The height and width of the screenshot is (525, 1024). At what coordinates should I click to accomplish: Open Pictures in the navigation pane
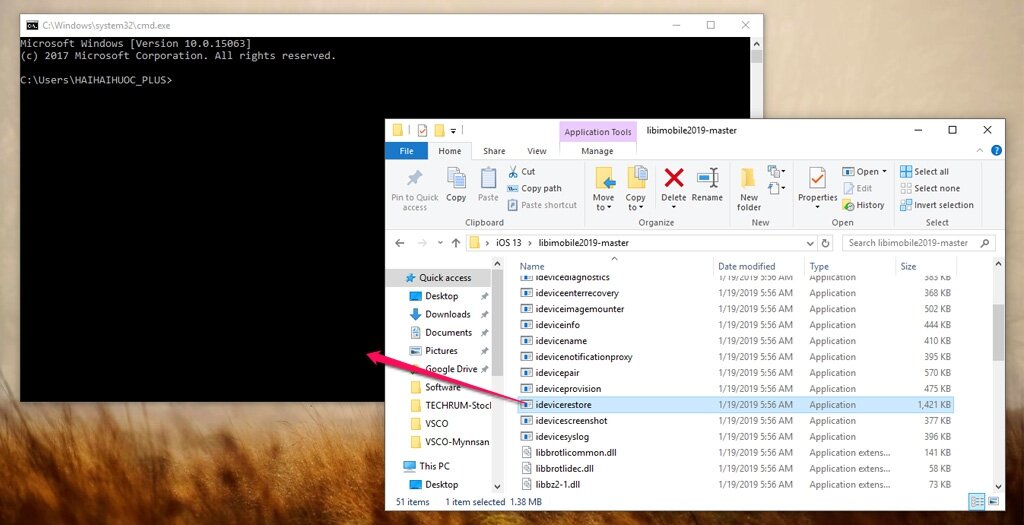pos(441,351)
